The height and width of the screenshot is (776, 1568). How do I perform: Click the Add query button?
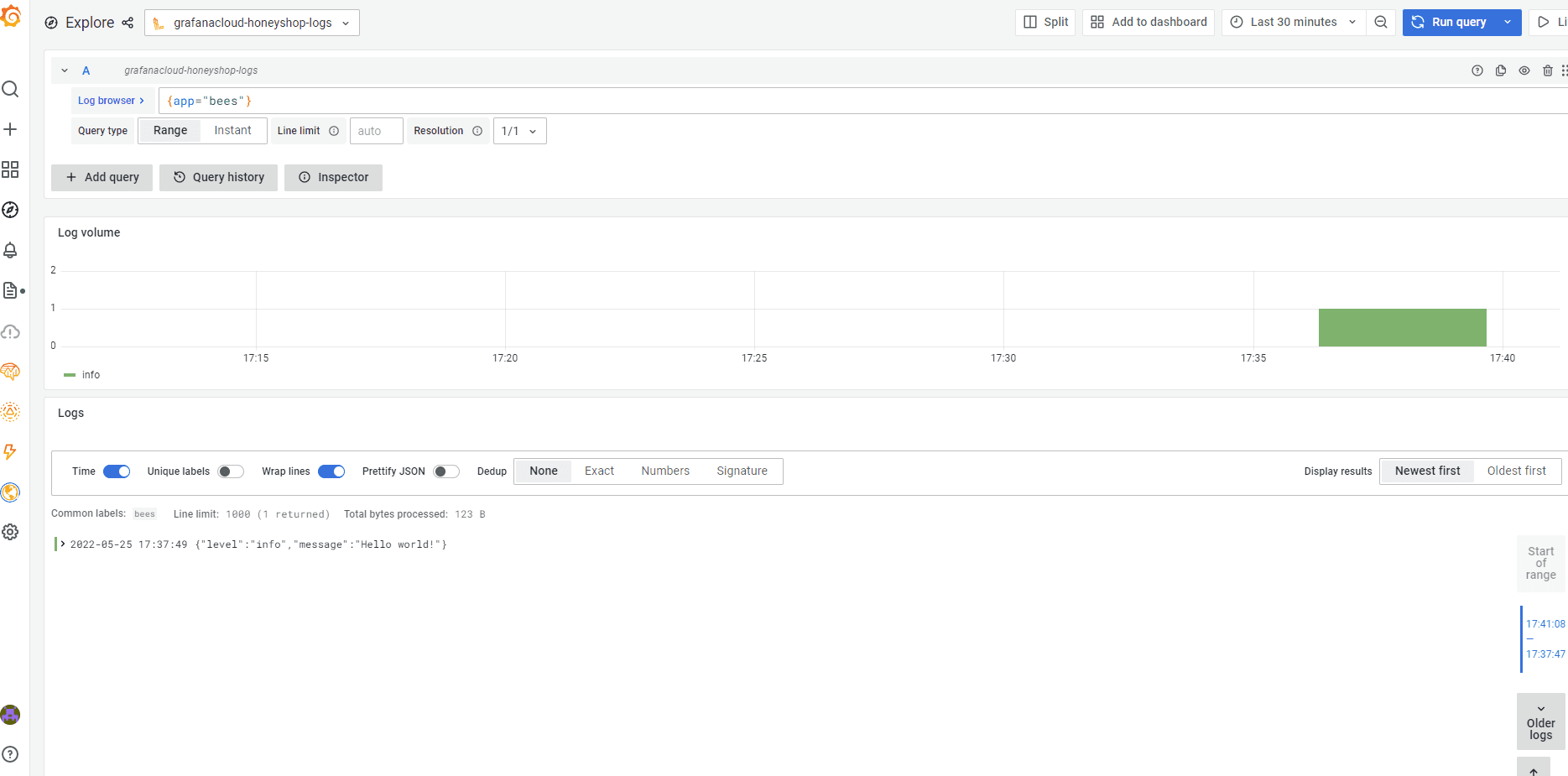[x=102, y=178]
